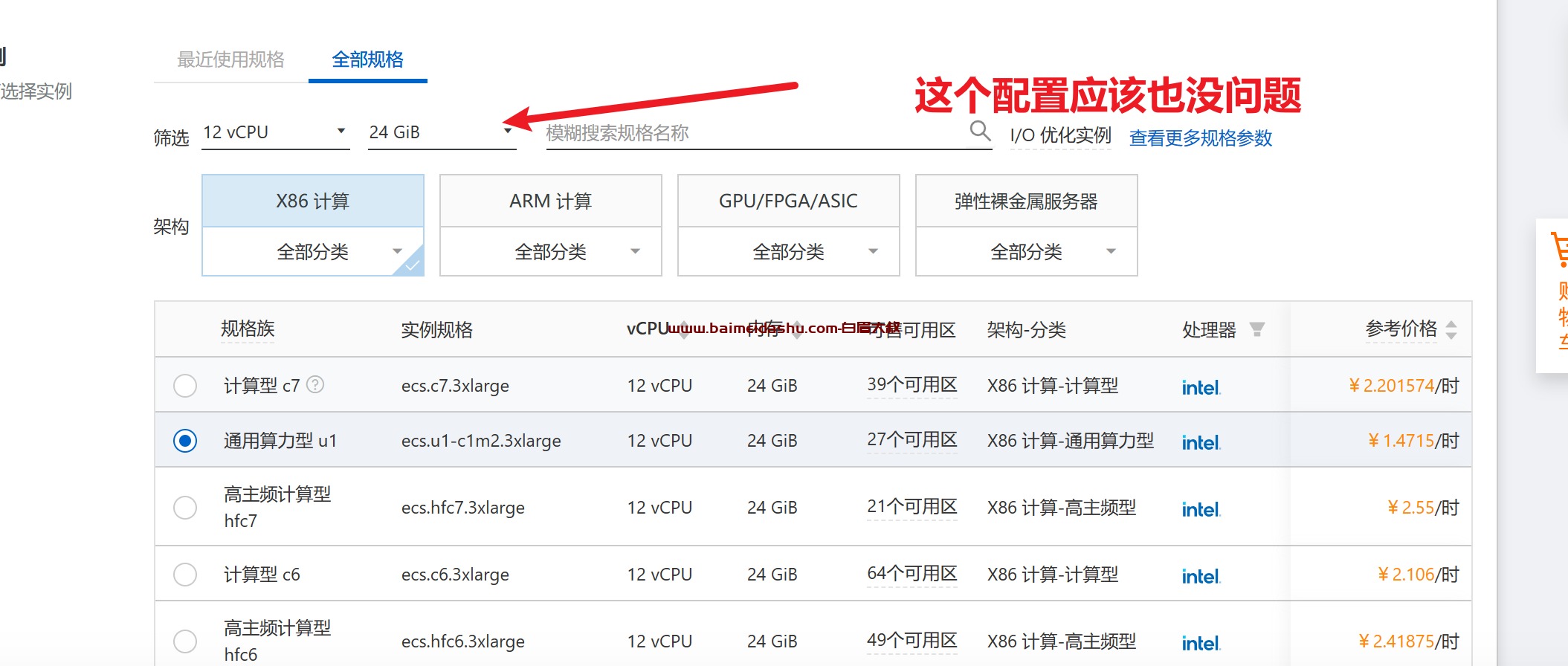The width and height of the screenshot is (1568, 666).
Task: Choose the ARM 计算 architecture
Action: coord(551,201)
